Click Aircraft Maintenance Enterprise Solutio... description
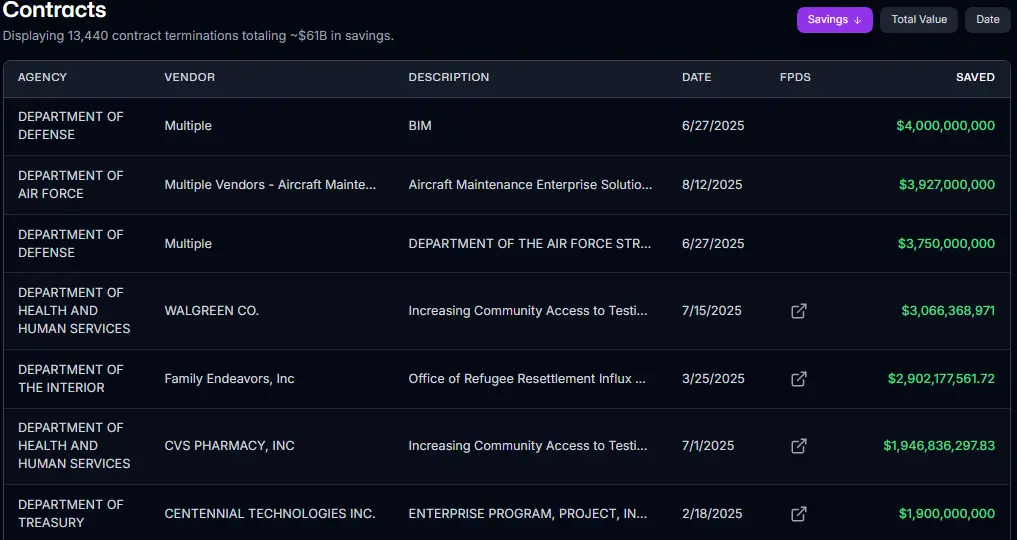1017x540 pixels. pyautogui.click(x=531, y=185)
